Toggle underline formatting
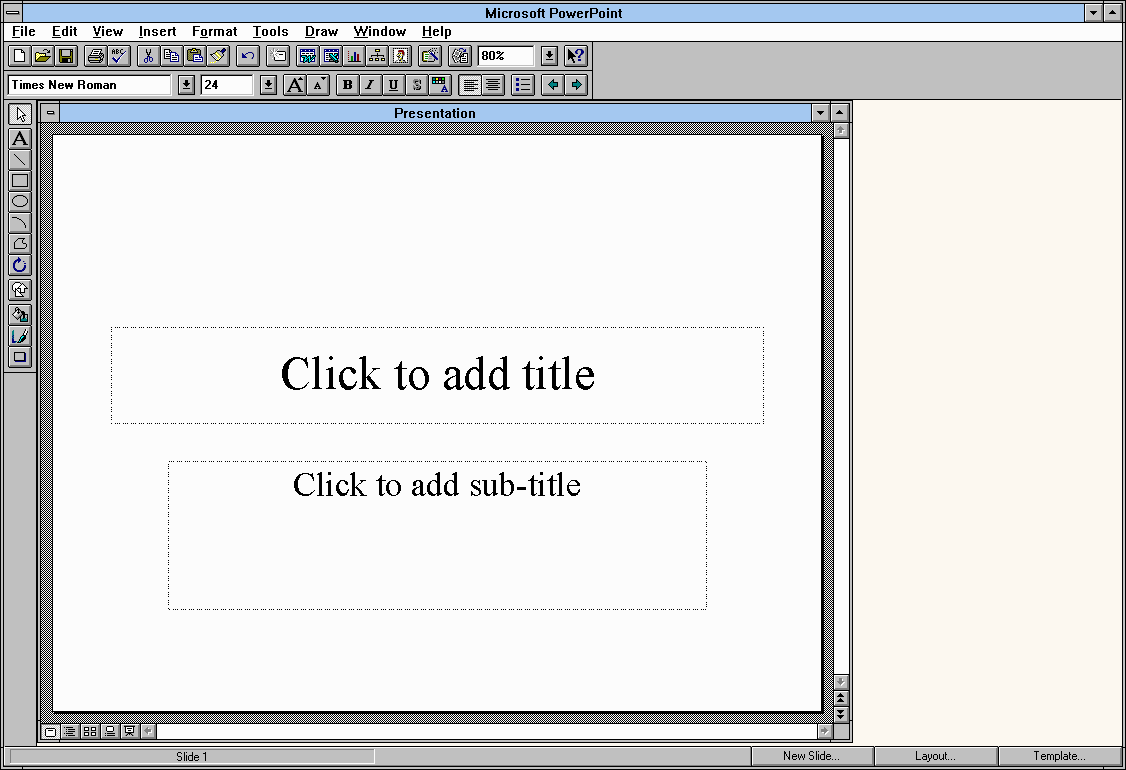The width and height of the screenshot is (1126, 770). click(x=393, y=85)
